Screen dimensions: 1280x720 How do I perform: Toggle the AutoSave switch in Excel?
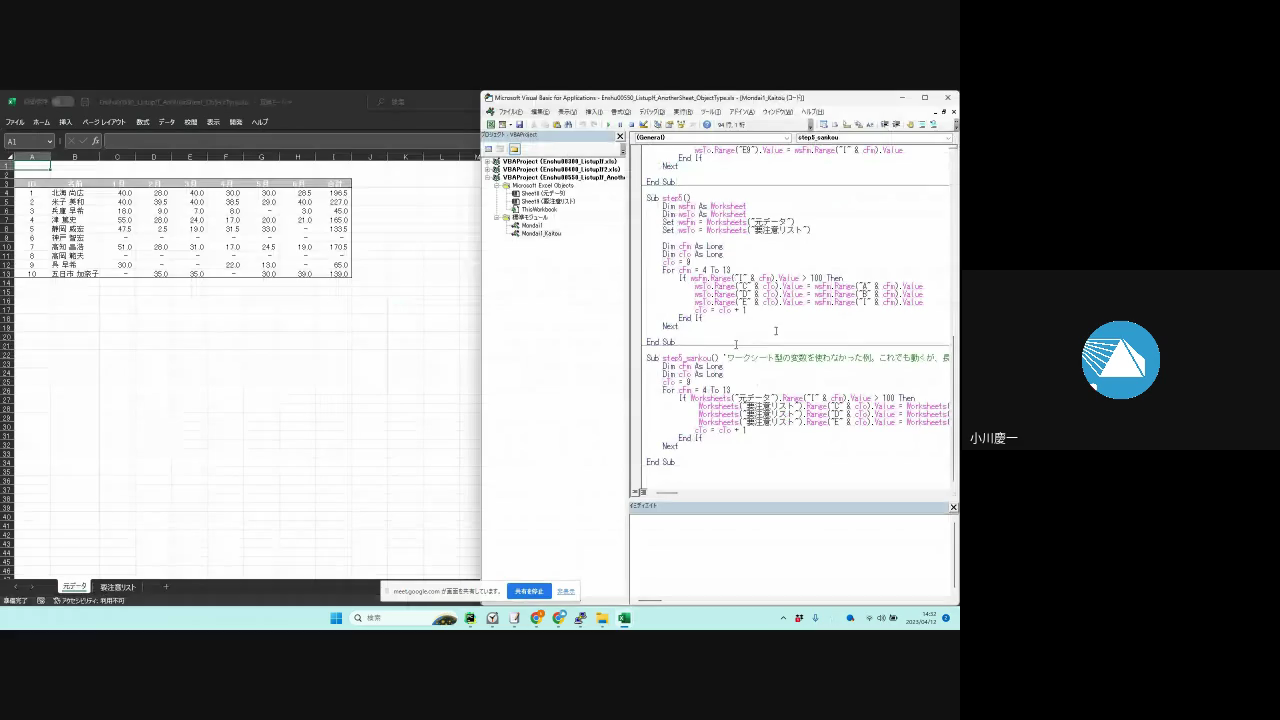point(62,102)
